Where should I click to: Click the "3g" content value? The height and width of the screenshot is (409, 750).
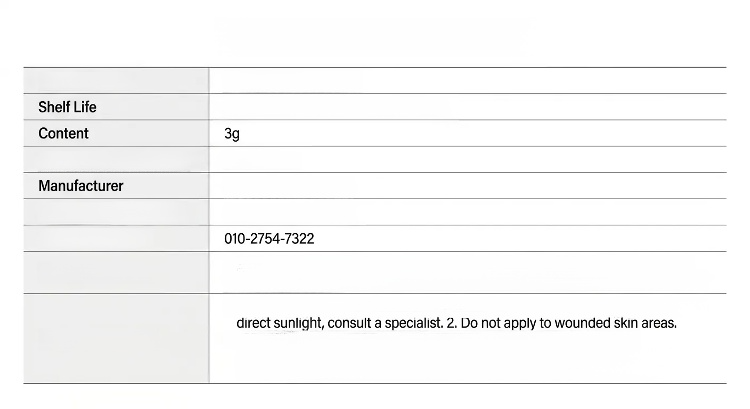coord(232,133)
